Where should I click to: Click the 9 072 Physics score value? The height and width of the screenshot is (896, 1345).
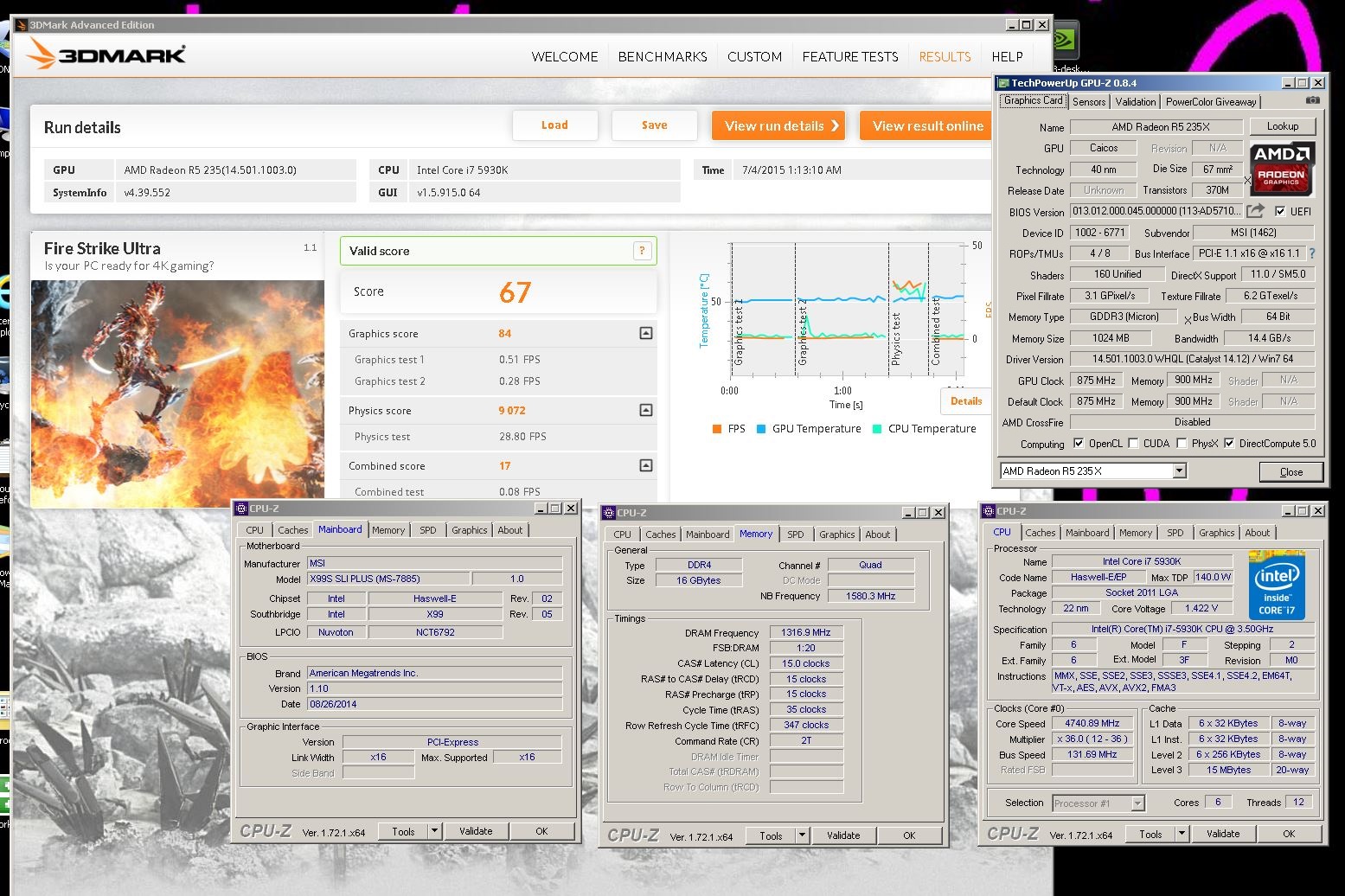(512, 411)
